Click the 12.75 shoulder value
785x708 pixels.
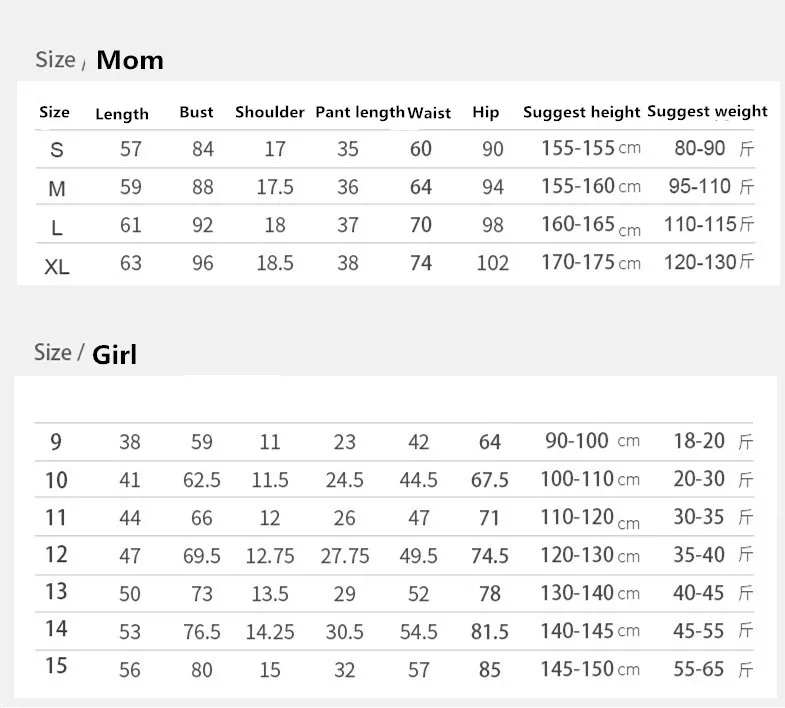270,556
